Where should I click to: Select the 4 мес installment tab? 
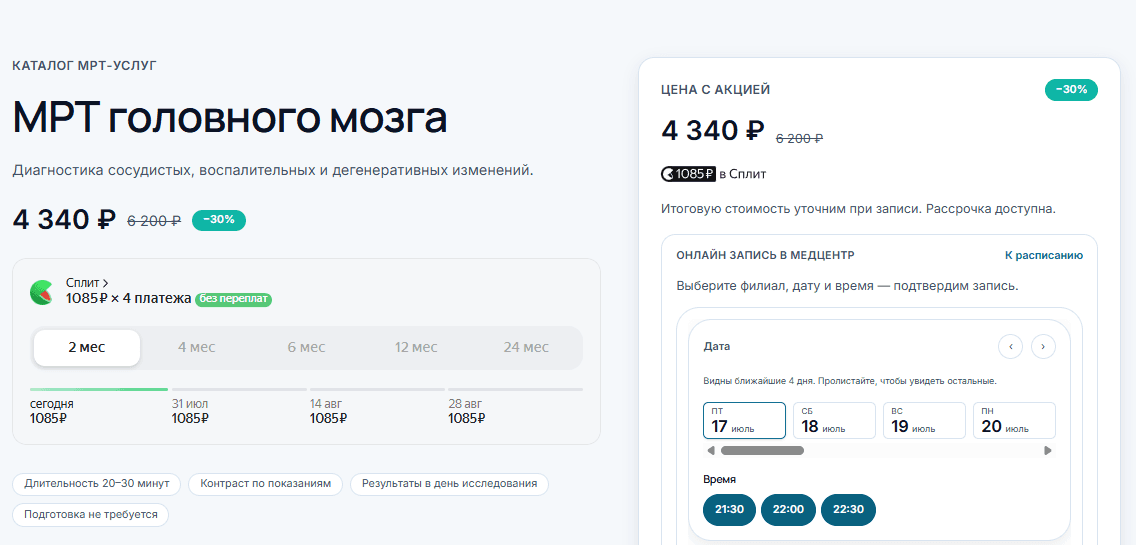197,348
